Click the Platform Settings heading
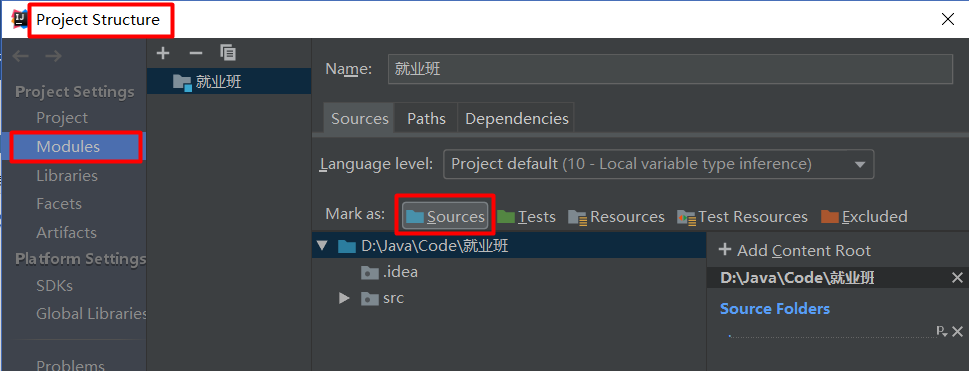969x371 pixels. [x=80, y=258]
